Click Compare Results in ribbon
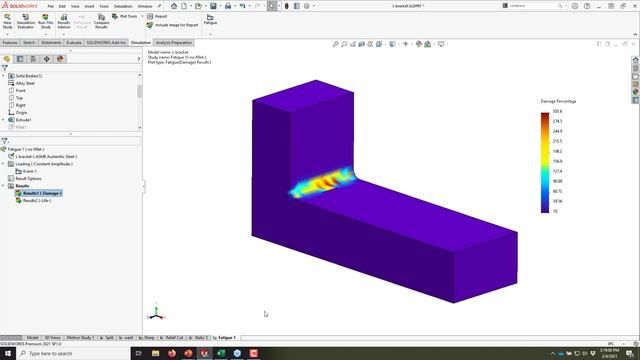The image size is (640, 360). pyautogui.click(x=101, y=20)
